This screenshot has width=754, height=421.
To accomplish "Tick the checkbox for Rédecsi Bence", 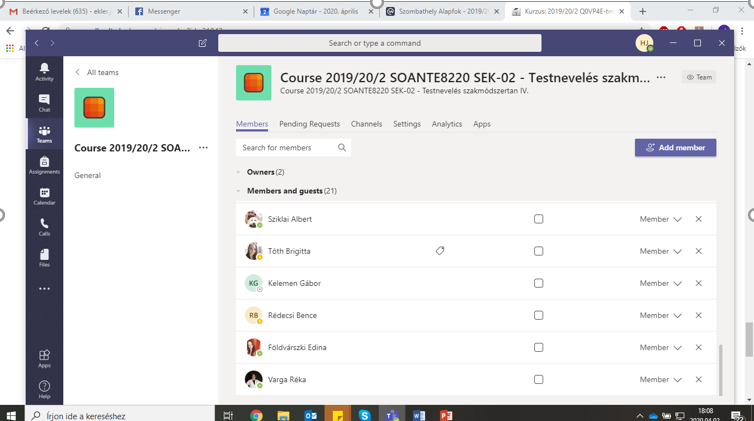I will 539,315.
